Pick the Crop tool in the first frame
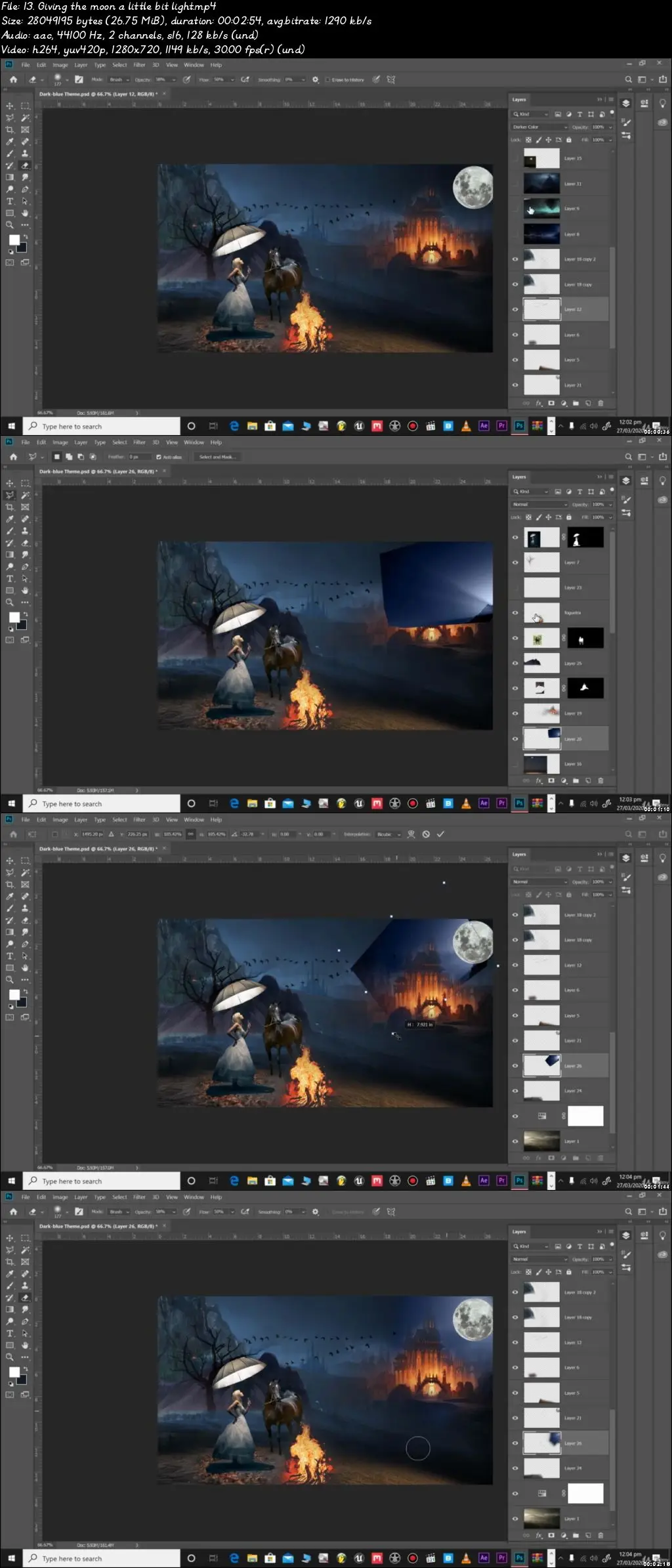This screenshot has width=672, height=1568. [x=10, y=130]
